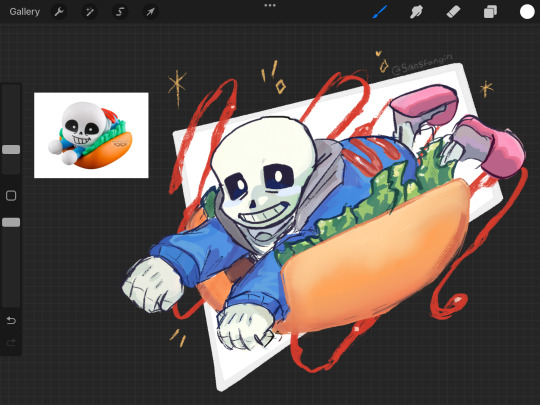540x405 pixels.
Task: Redo the last undone action
Action: (11, 342)
